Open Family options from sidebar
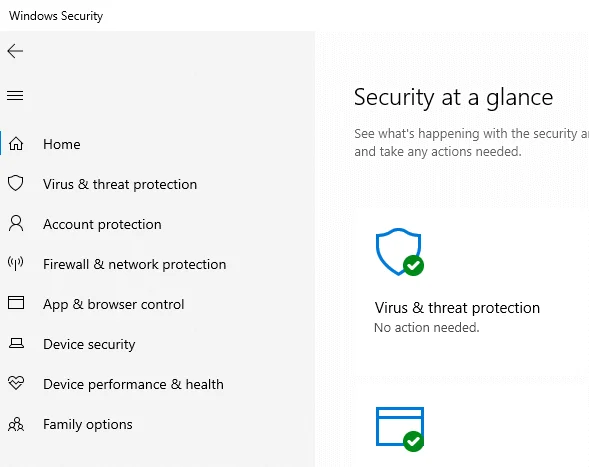This screenshot has width=589, height=467. tap(88, 425)
